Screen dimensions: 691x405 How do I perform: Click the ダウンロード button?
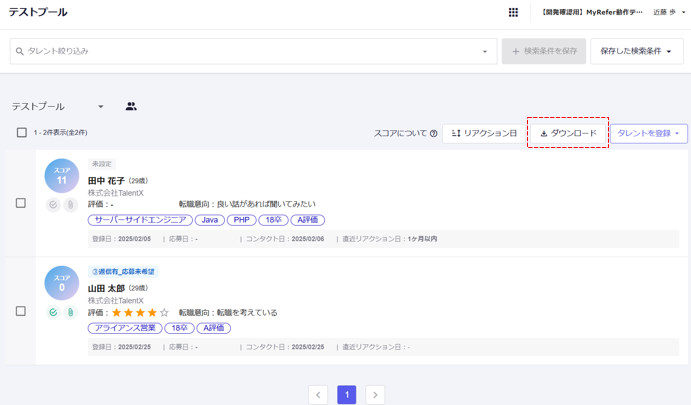coord(568,133)
